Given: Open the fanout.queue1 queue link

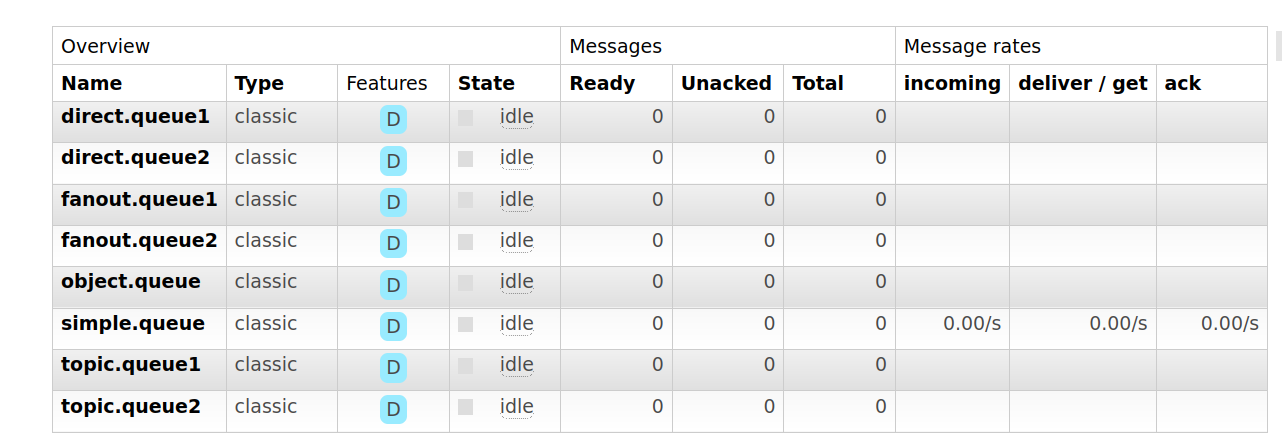Looking at the screenshot, I should click(x=139, y=199).
